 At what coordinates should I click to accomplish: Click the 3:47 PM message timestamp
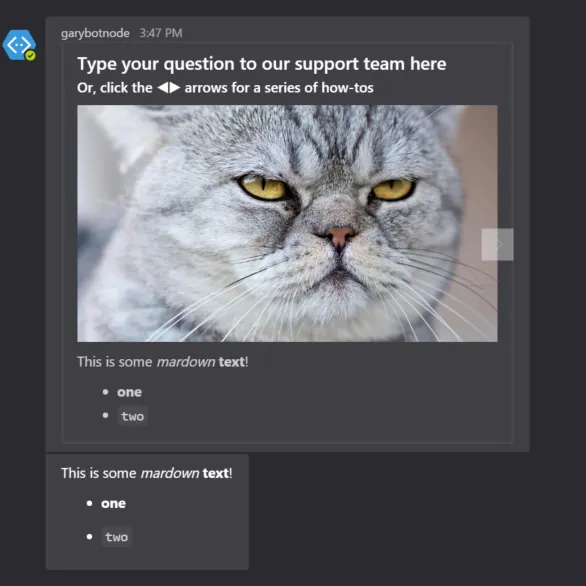[161, 33]
